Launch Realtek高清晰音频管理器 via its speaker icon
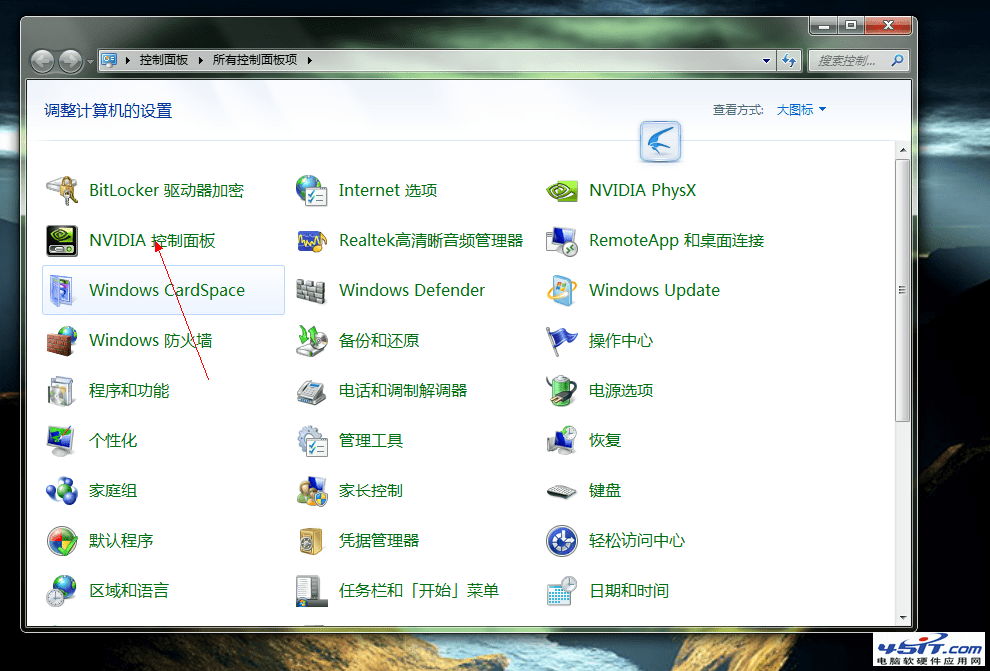The width and height of the screenshot is (990, 671). click(x=312, y=240)
